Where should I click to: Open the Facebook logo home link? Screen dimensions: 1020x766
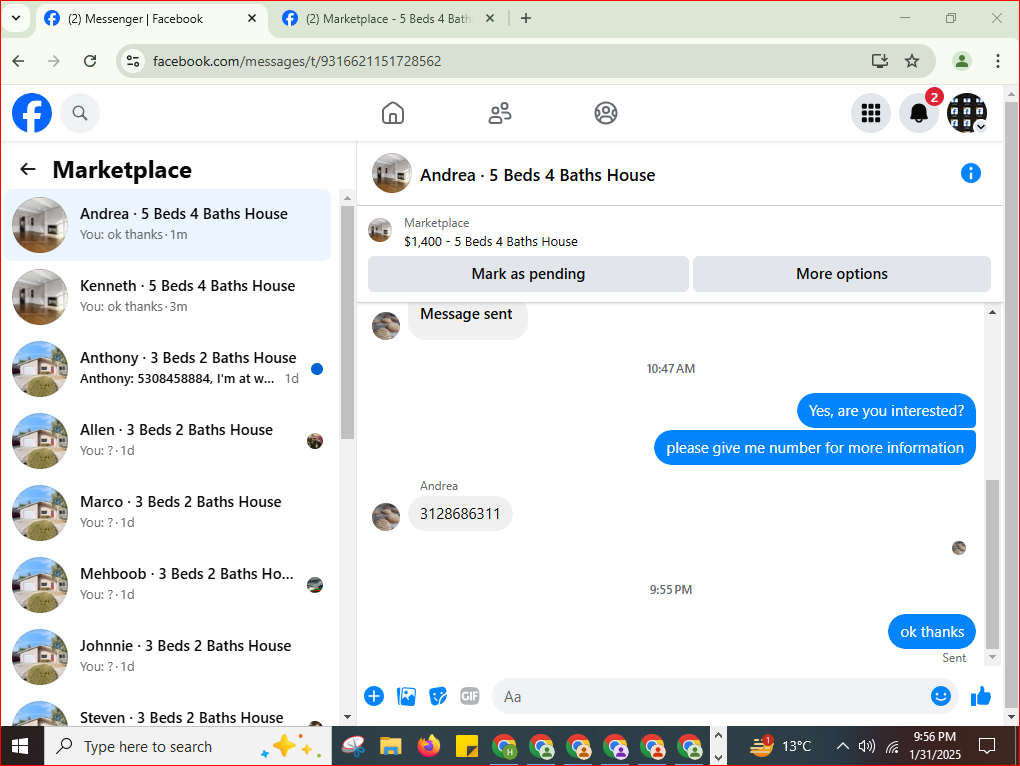pyautogui.click(x=32, y=113)
